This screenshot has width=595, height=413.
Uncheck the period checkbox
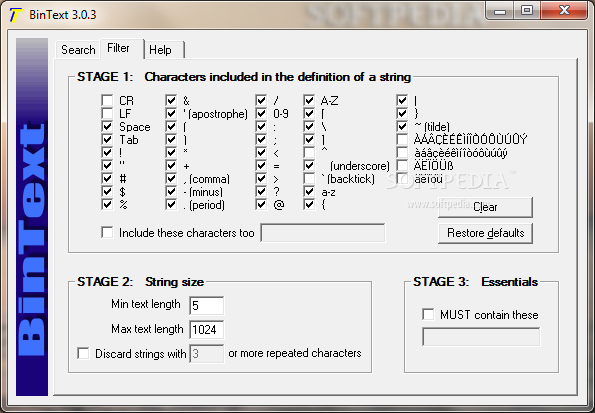[171, 205]
